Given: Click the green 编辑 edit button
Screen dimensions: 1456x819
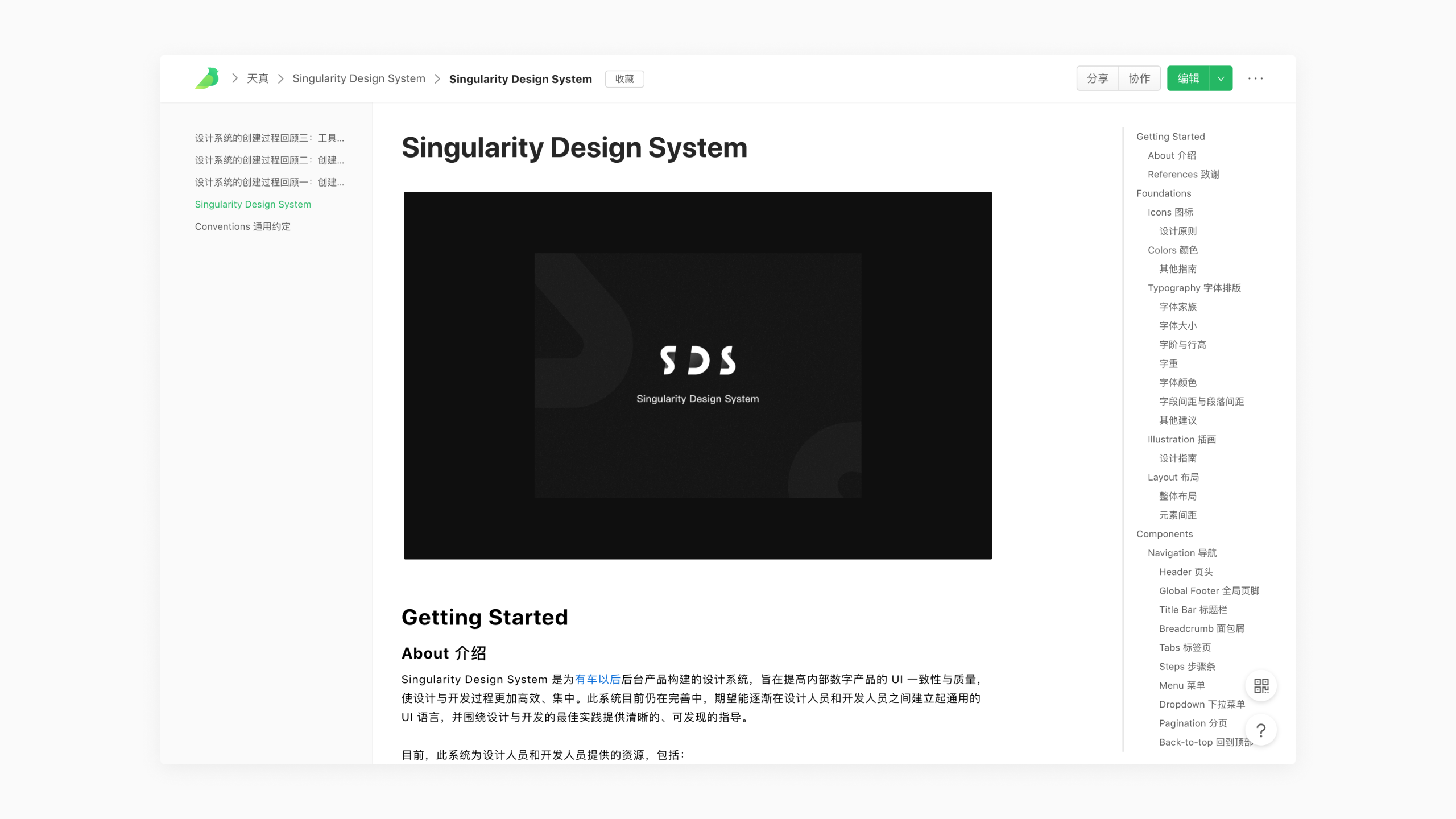Looking at the screenshot, I should 1188,78.
